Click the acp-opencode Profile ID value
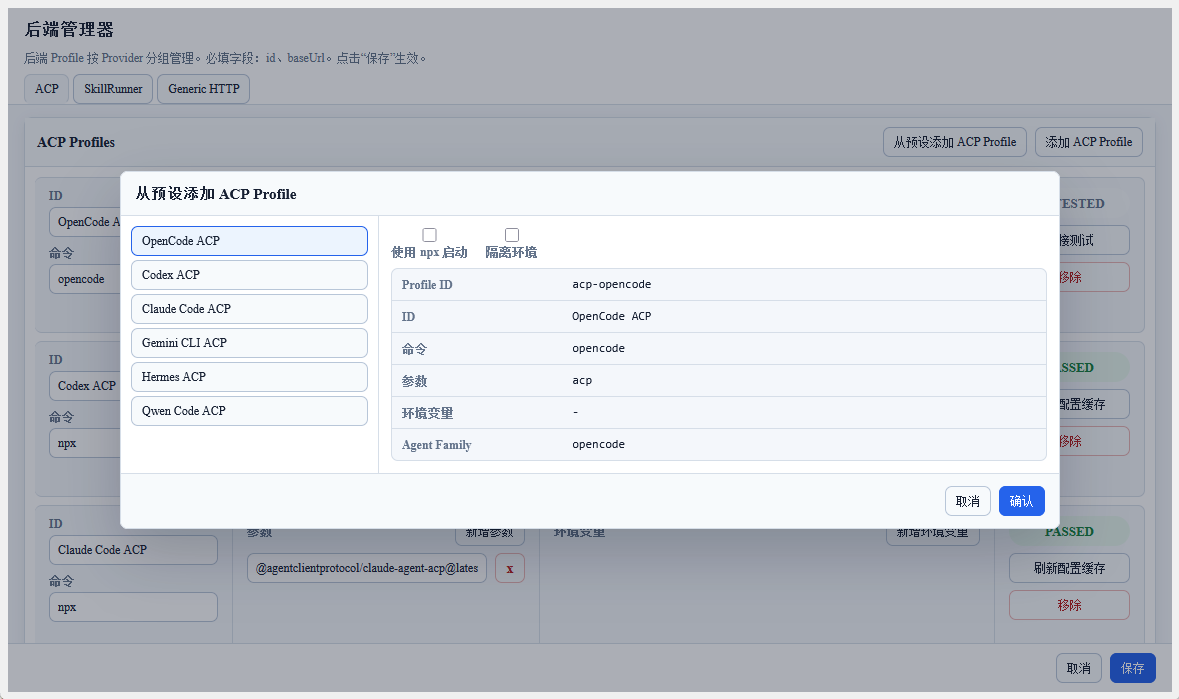This screenshot has height=699, width=1179. [611, 285]
